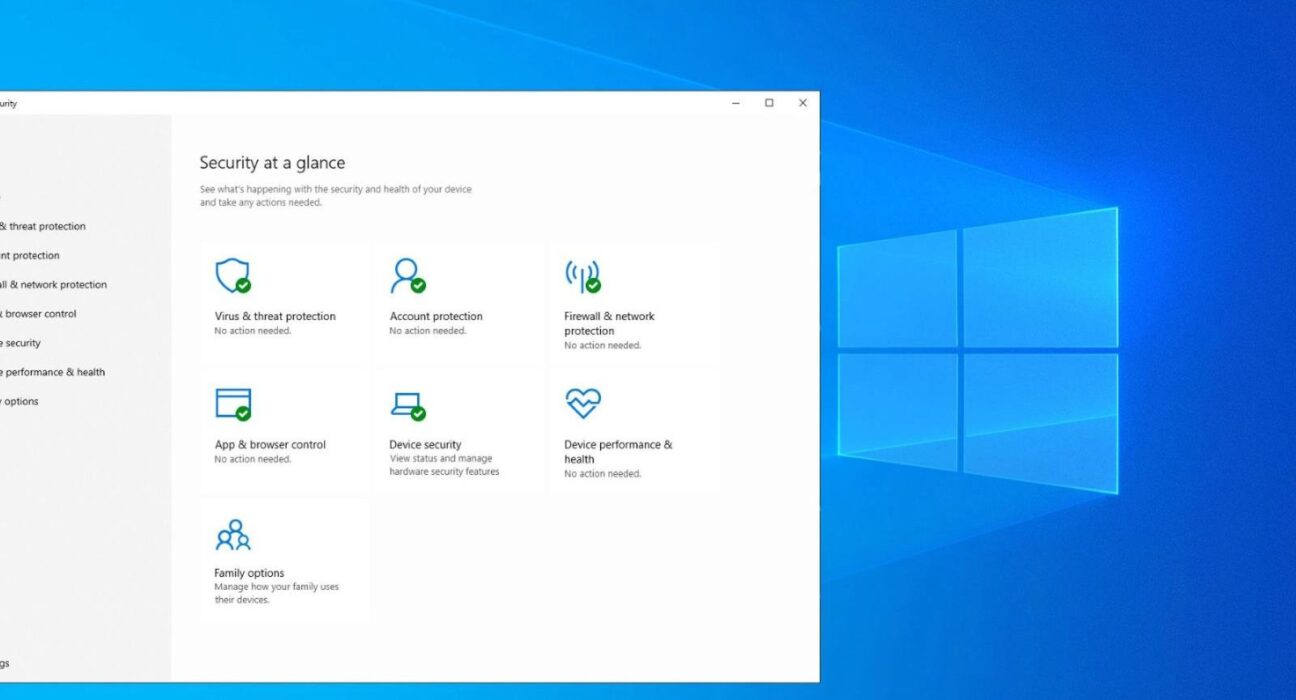Click the heart icon for Device performance & health
The image size is (1296, 700).
pos(582,403)
